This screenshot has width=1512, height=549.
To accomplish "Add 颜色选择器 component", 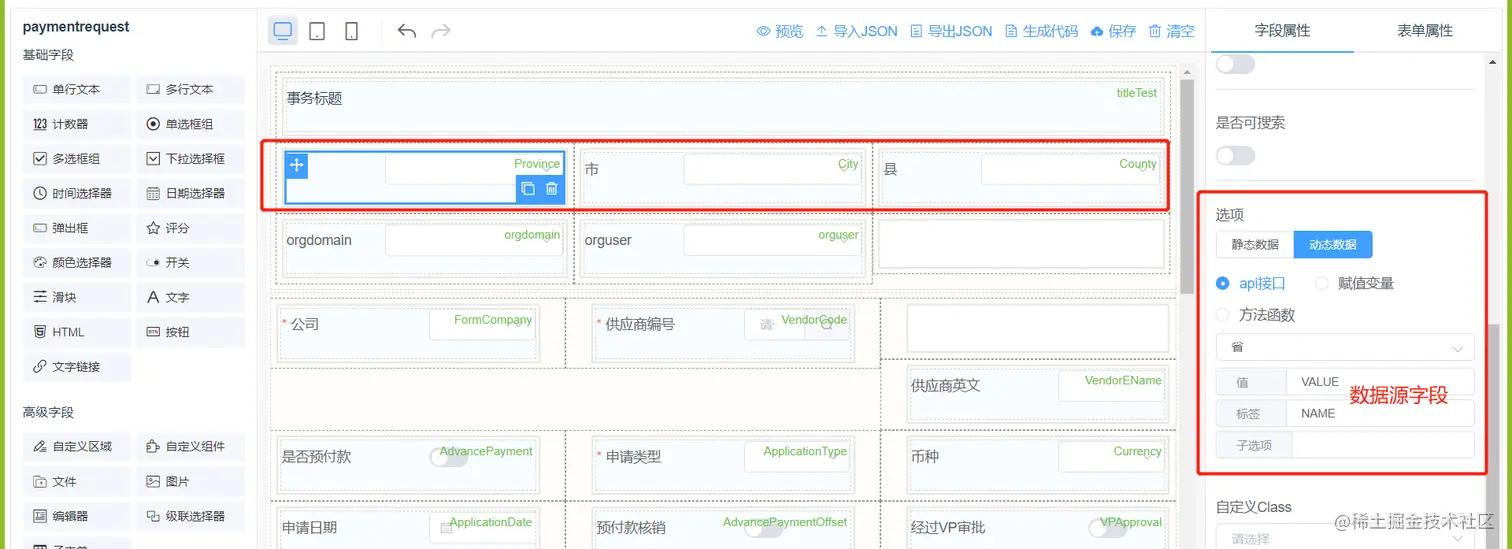I will pyautogui.click(x=77, y=262).
